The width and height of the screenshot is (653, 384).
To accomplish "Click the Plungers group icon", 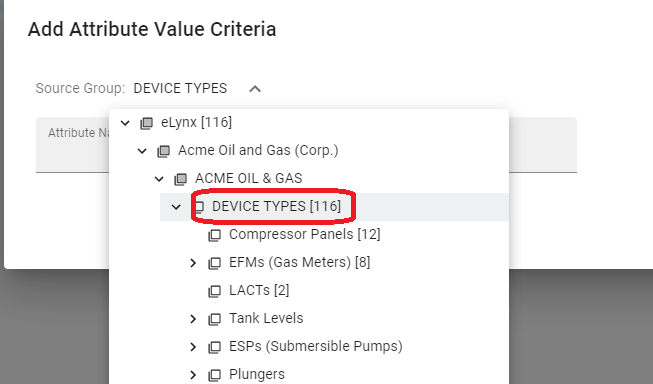I will point(214,375).
